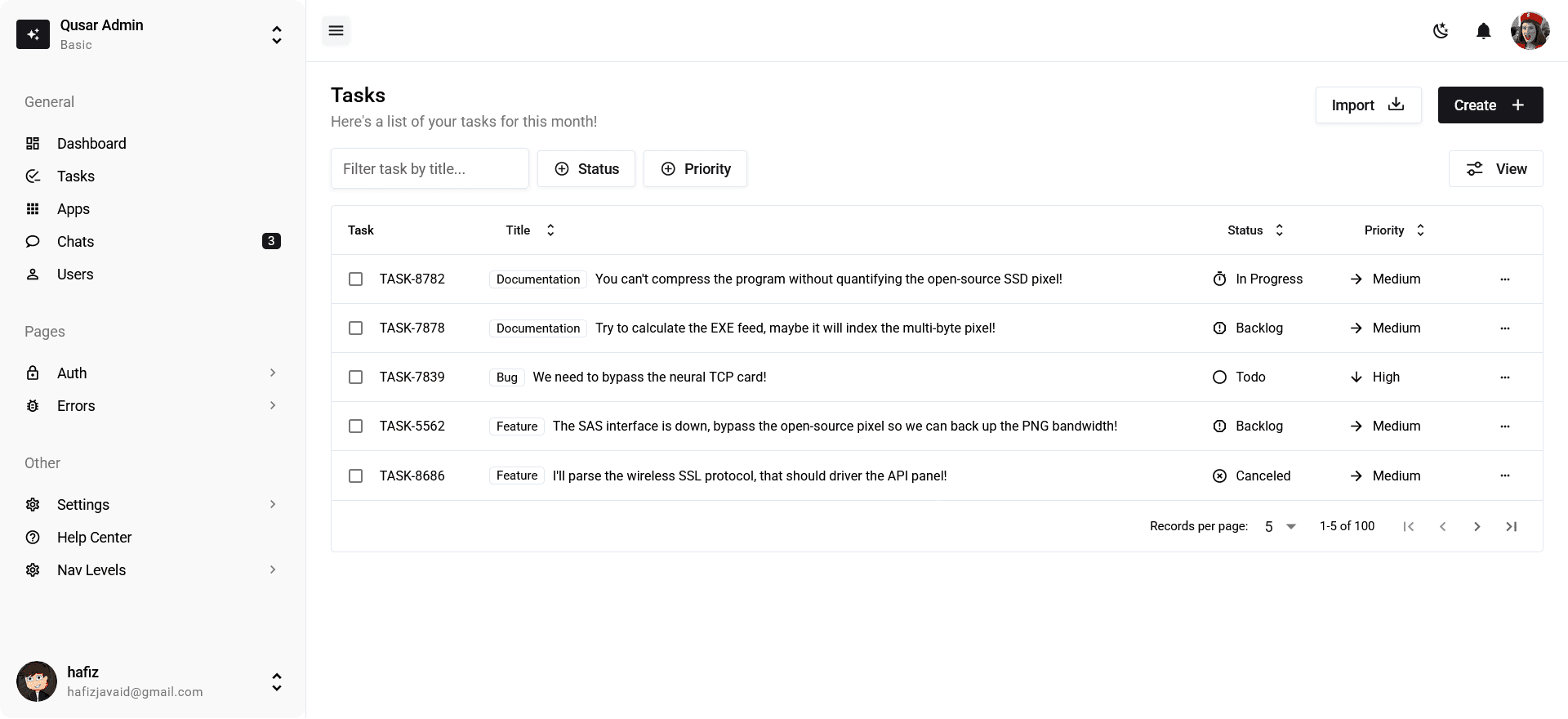Click the Filter task by title field
Screen dimensions: 1568x719
[x=430, y=169]
